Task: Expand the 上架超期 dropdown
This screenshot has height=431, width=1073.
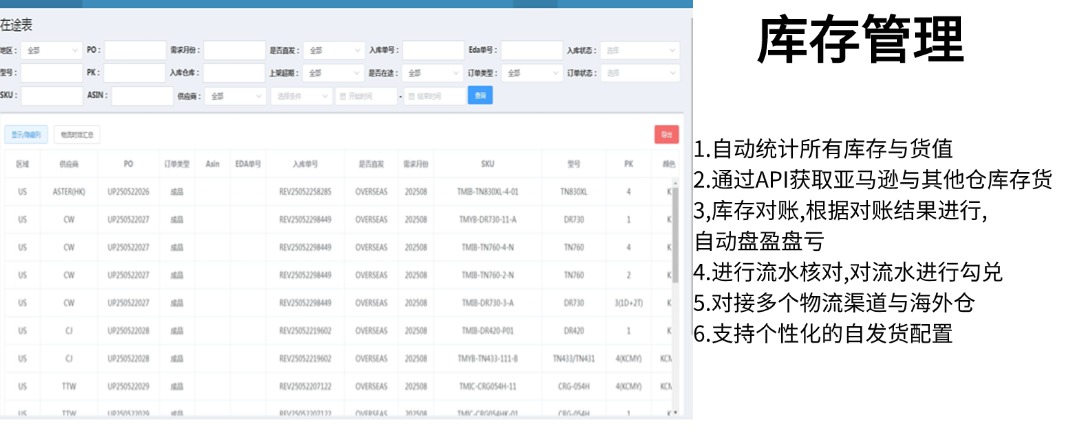Action: [x=333, y=73]
